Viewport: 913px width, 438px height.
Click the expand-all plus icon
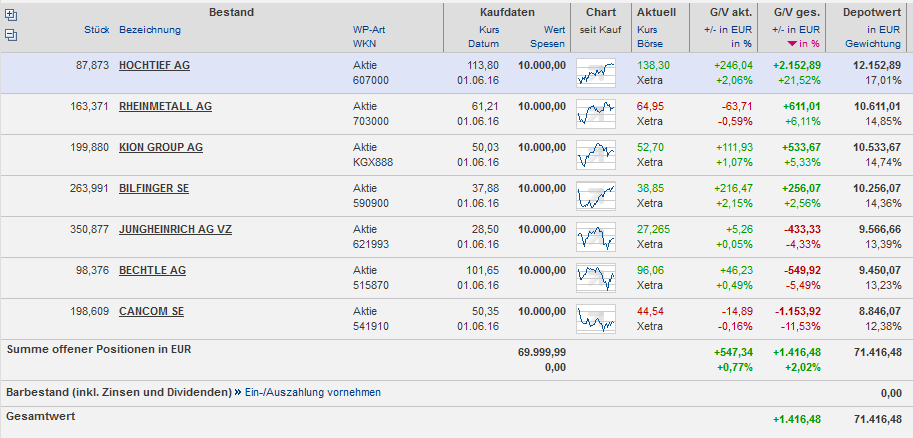coord(12,16)
